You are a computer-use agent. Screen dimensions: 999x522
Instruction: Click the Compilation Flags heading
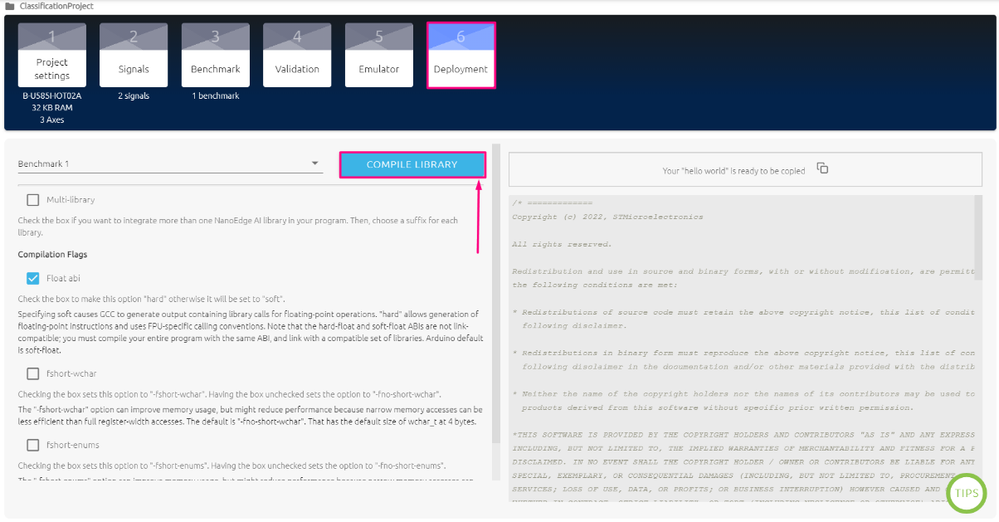(52, 254)
